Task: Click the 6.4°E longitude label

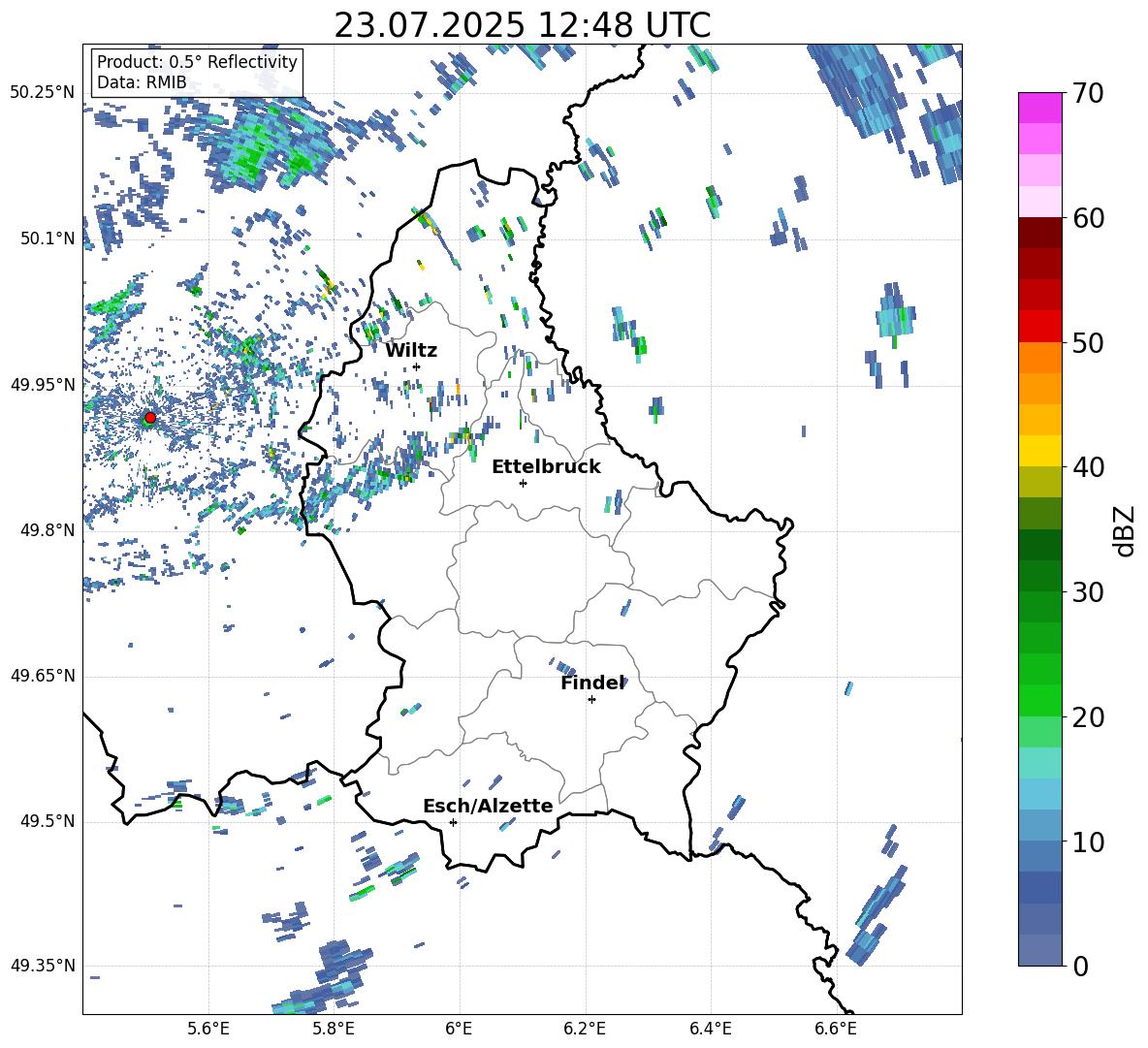Action: pyautogui.click(x=710, y=1029)
